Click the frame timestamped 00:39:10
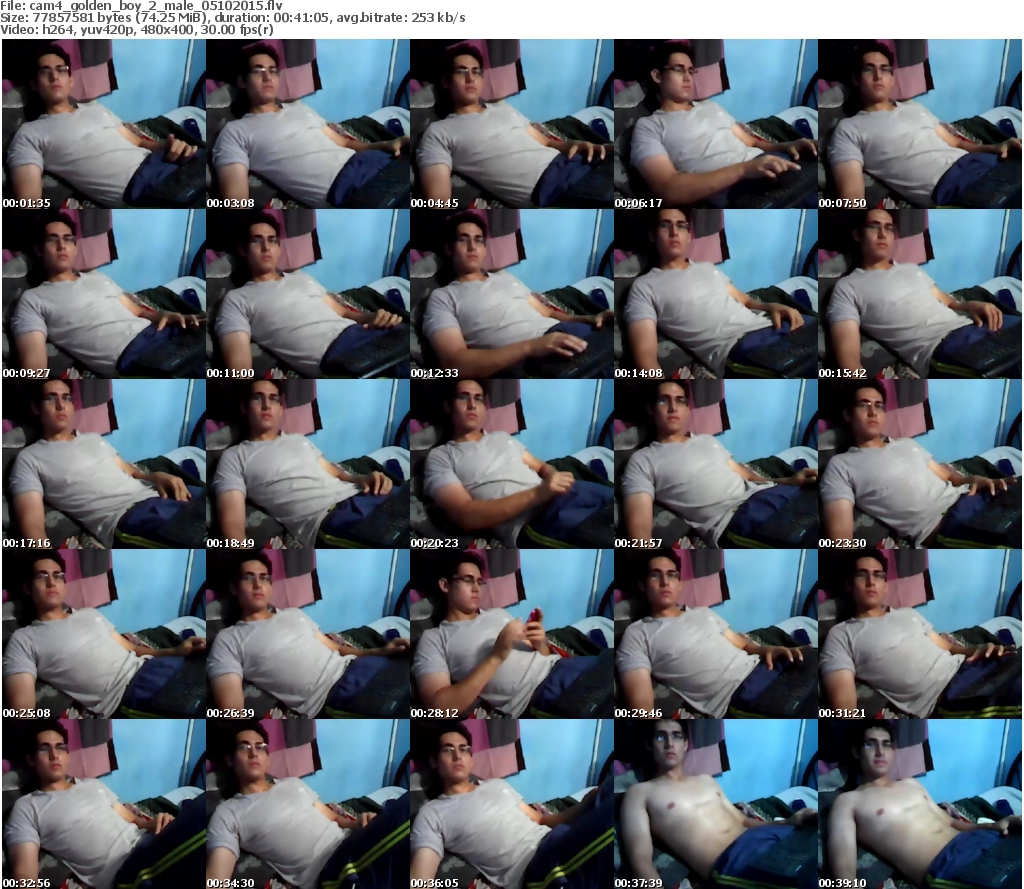1024x889 pixels. tap(920, 803)
